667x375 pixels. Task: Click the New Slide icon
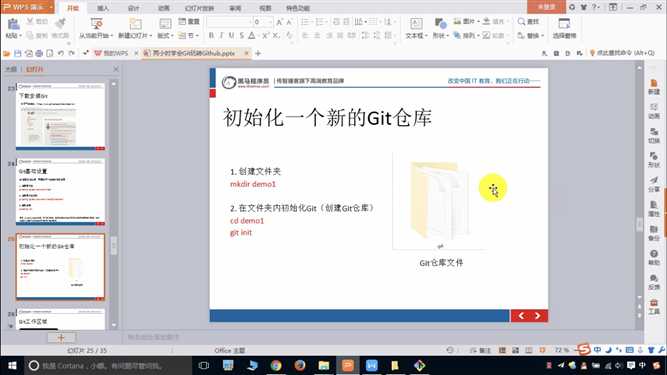(135, 24)
